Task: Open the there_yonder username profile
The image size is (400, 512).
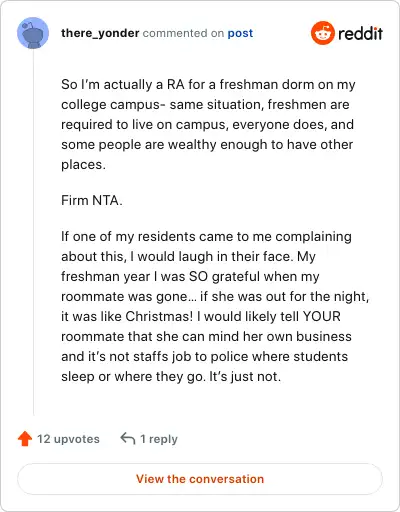Action: pyautogui.click(x=100, y=33)
